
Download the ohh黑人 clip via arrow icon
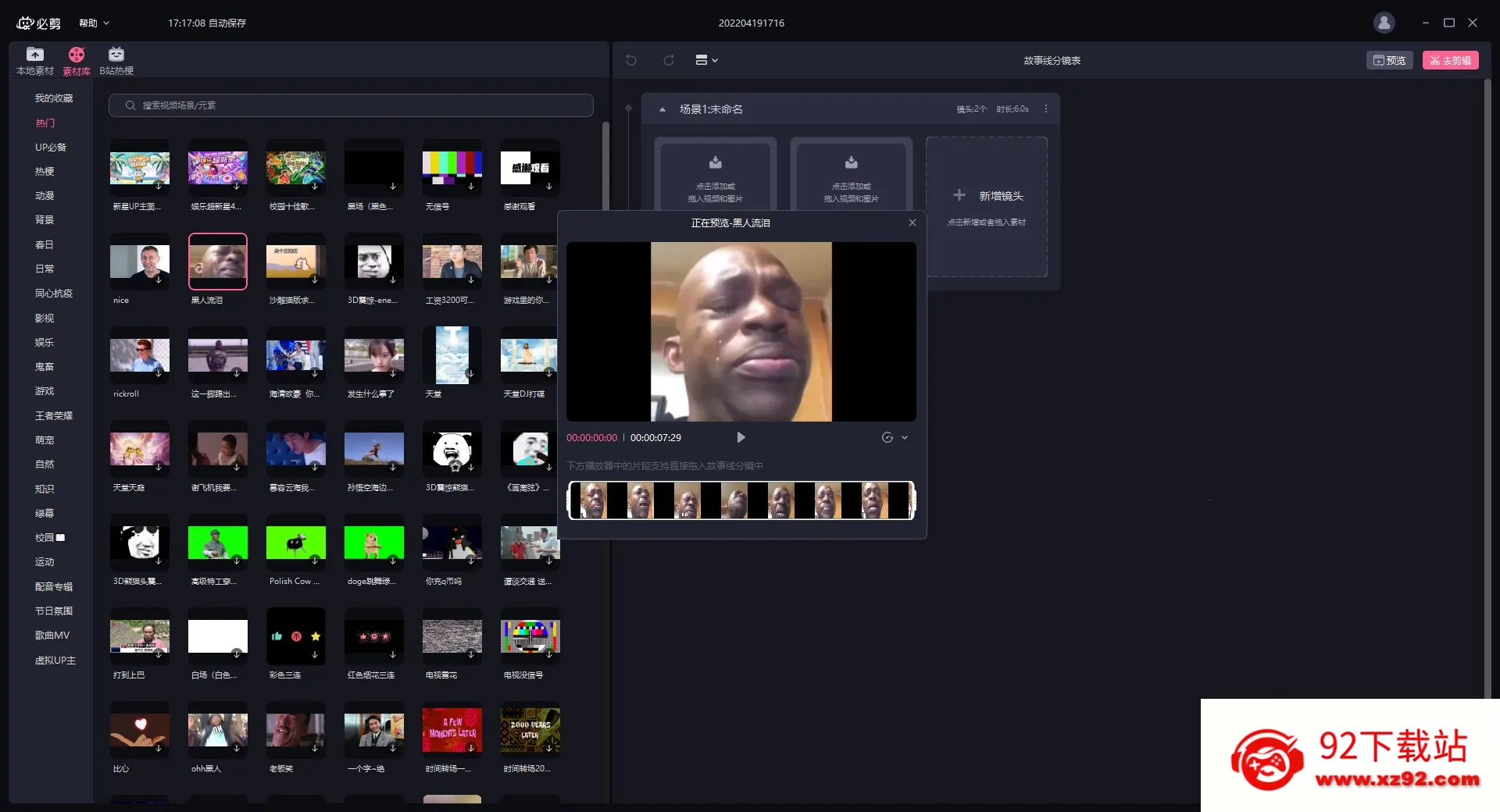coord(237,748)
